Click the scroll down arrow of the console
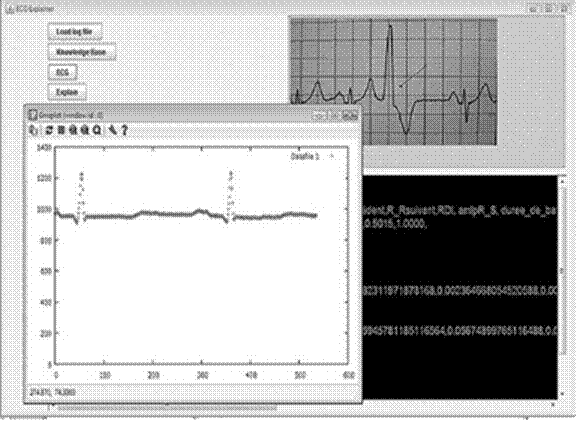 point(562,394)
